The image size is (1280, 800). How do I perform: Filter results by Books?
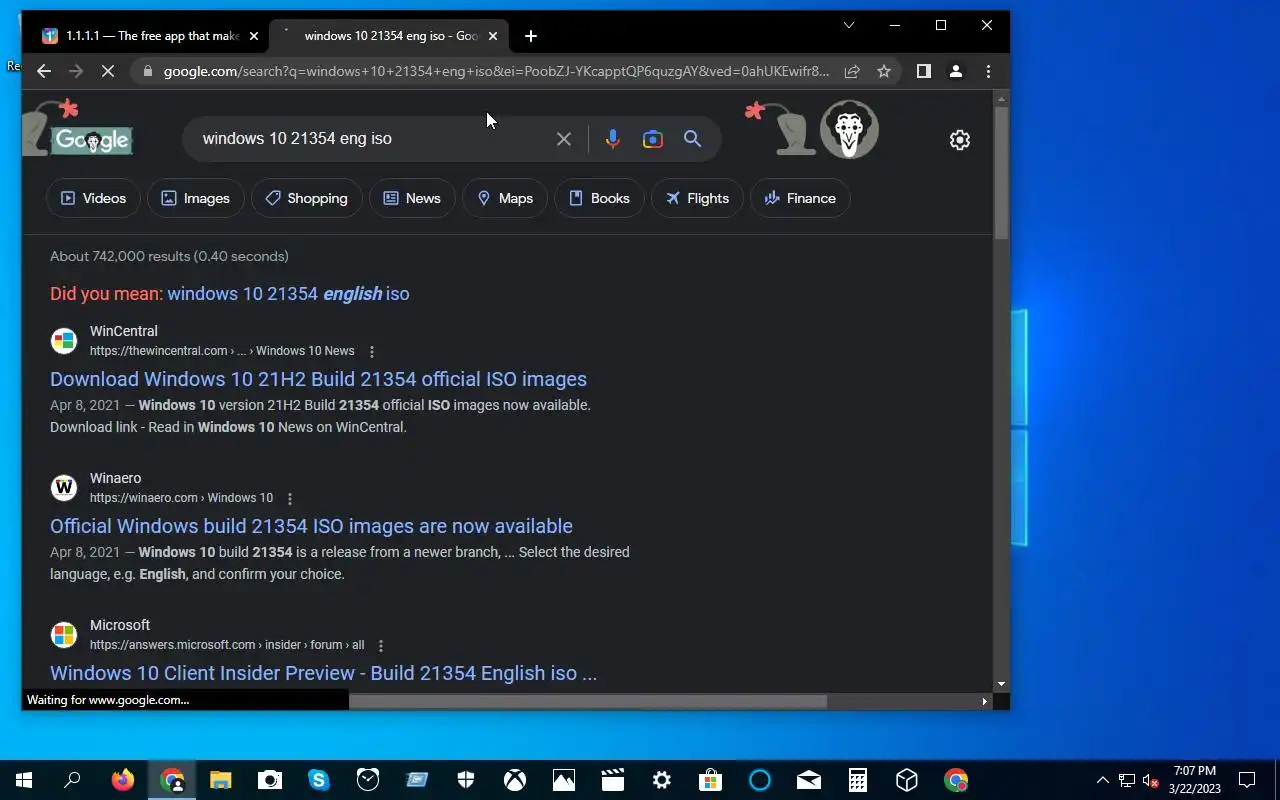coord(599,198)
